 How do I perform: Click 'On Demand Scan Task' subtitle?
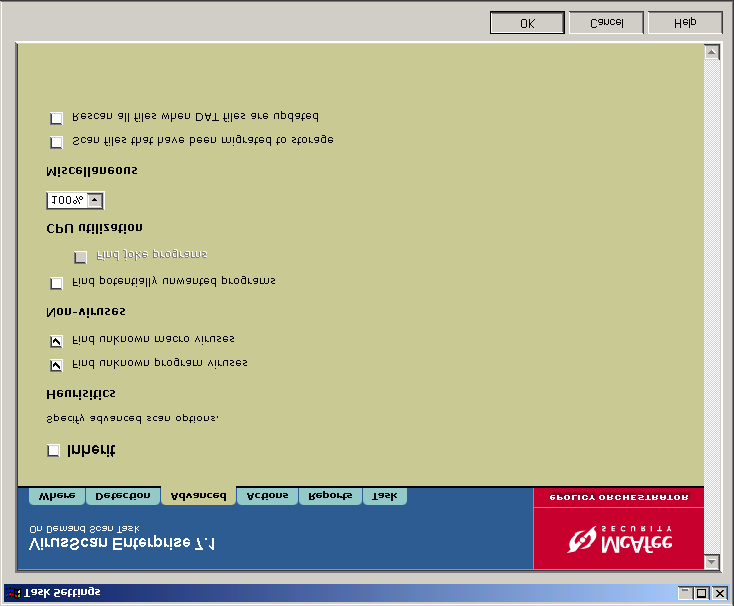[x=84, y=529]
